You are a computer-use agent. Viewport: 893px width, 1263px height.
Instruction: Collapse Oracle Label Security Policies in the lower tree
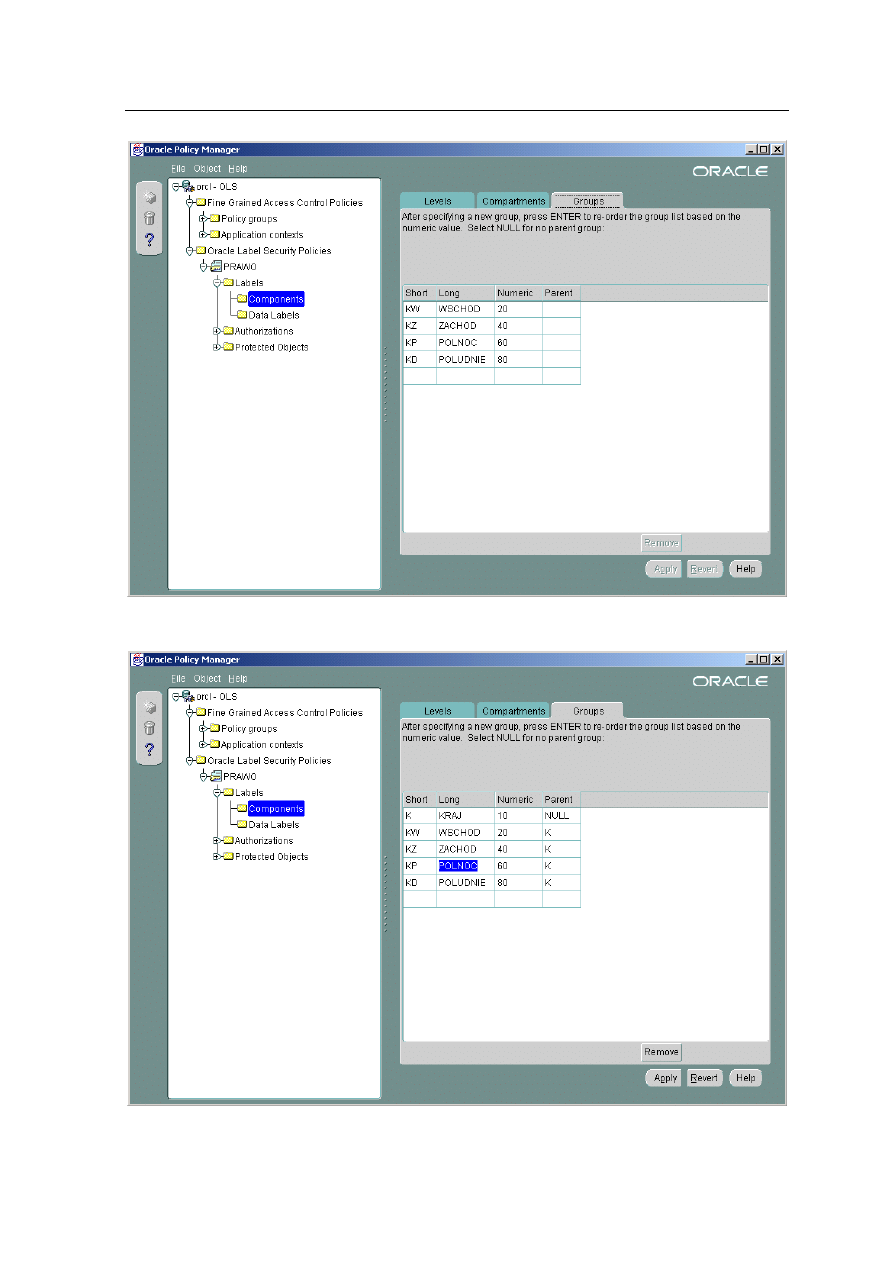point(189,761)
